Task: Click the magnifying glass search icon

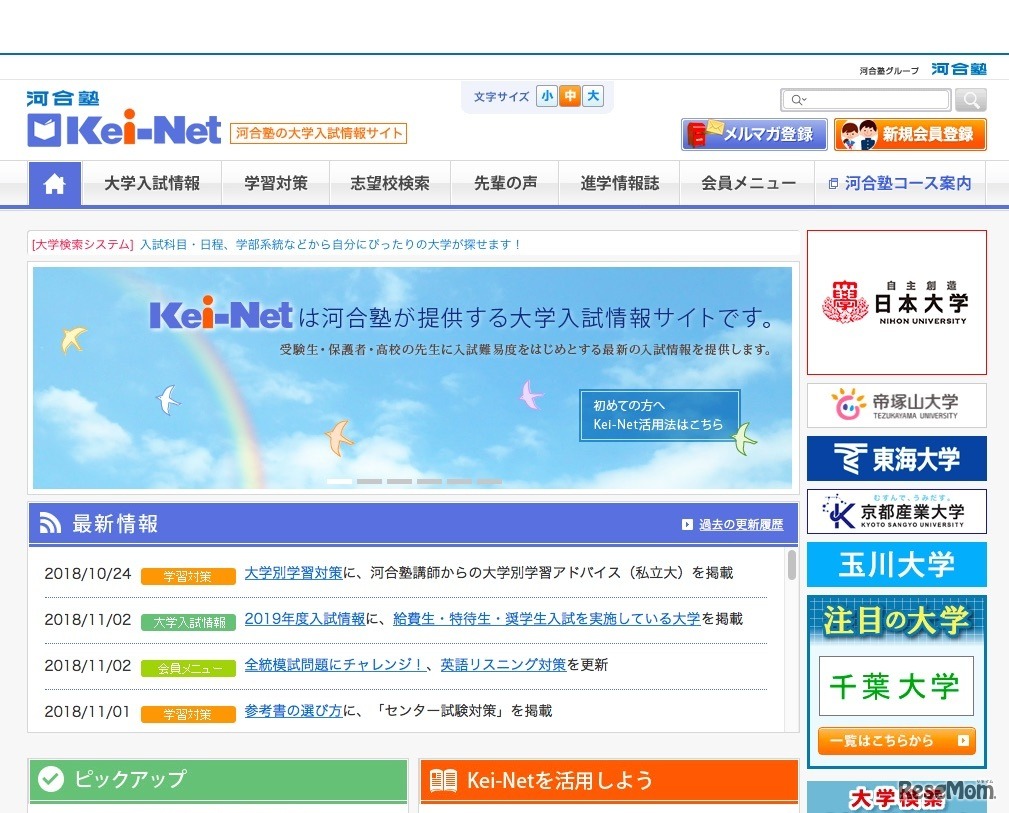Action: 969,100
